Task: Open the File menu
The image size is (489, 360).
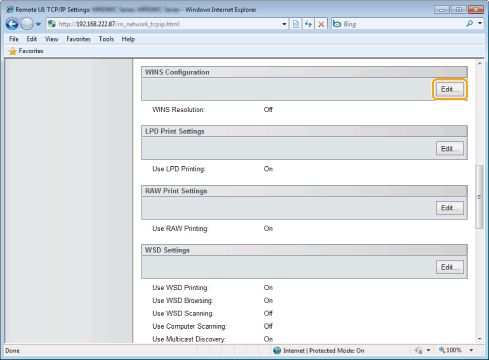Action: coord(14,39)
